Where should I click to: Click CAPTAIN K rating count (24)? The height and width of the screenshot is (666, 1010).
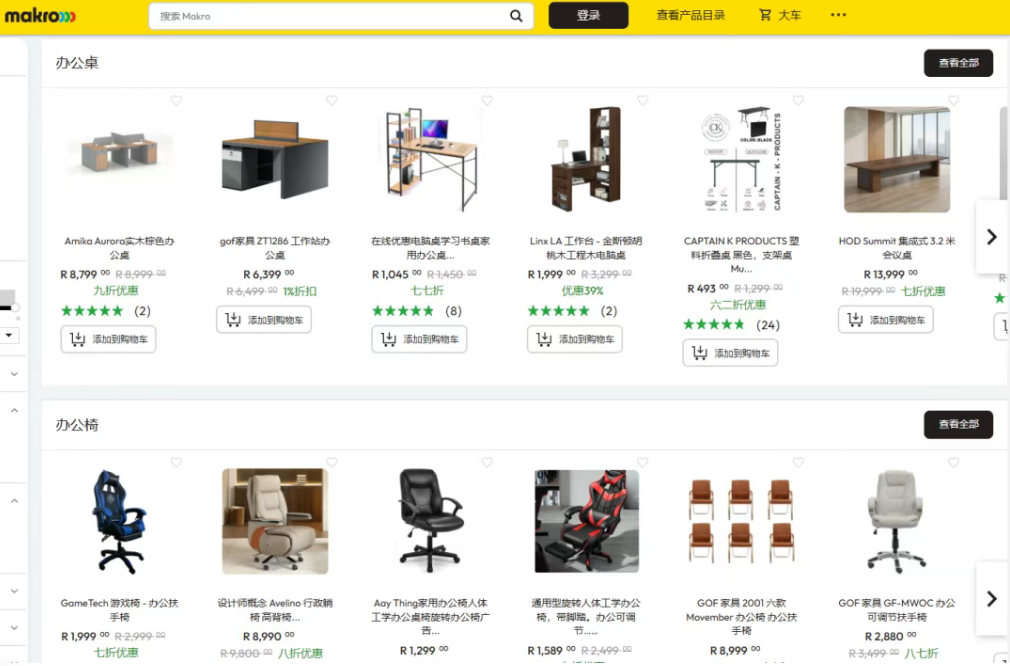tap(767, 325)
